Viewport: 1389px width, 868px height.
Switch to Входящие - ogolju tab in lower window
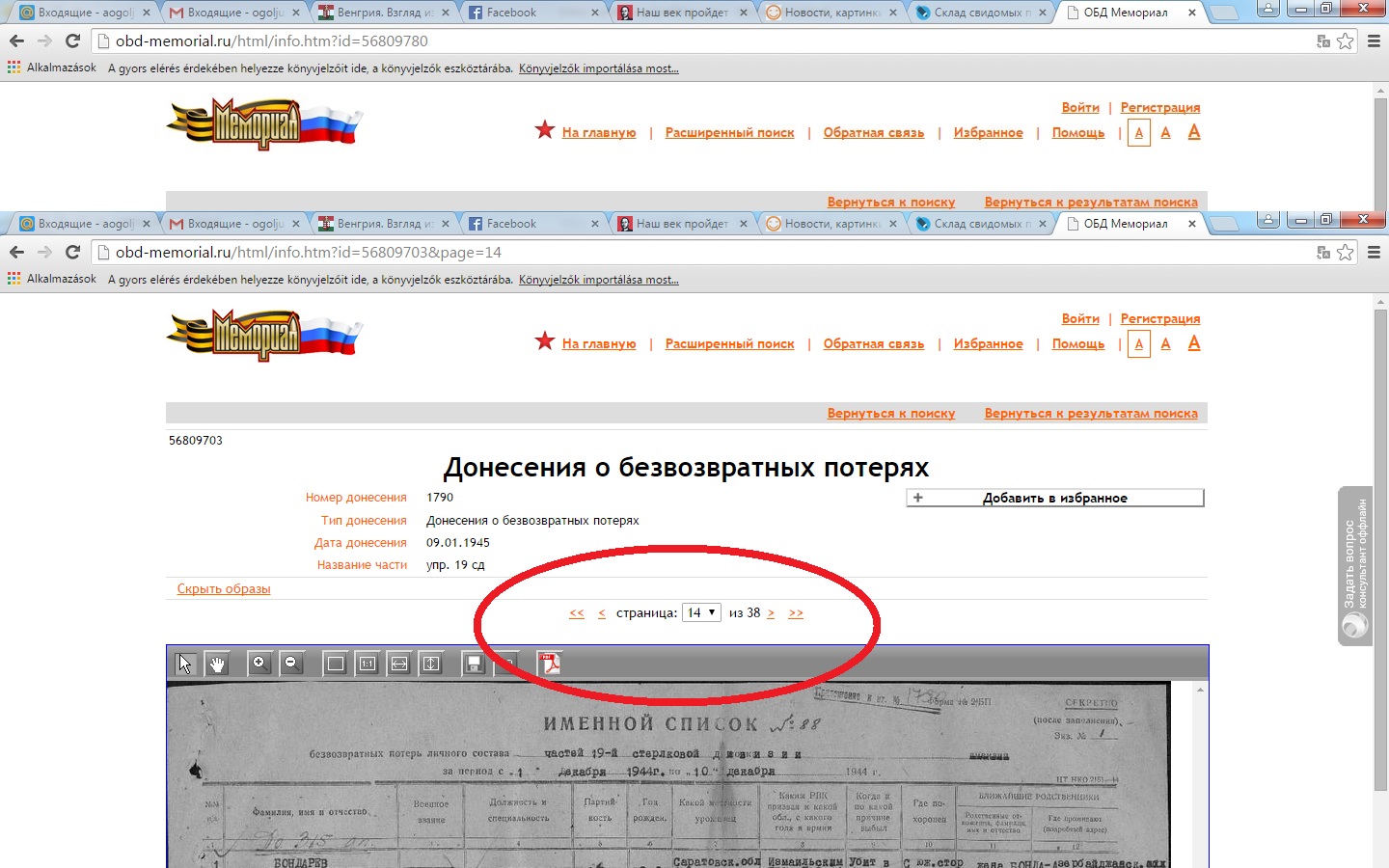[233, 223]
